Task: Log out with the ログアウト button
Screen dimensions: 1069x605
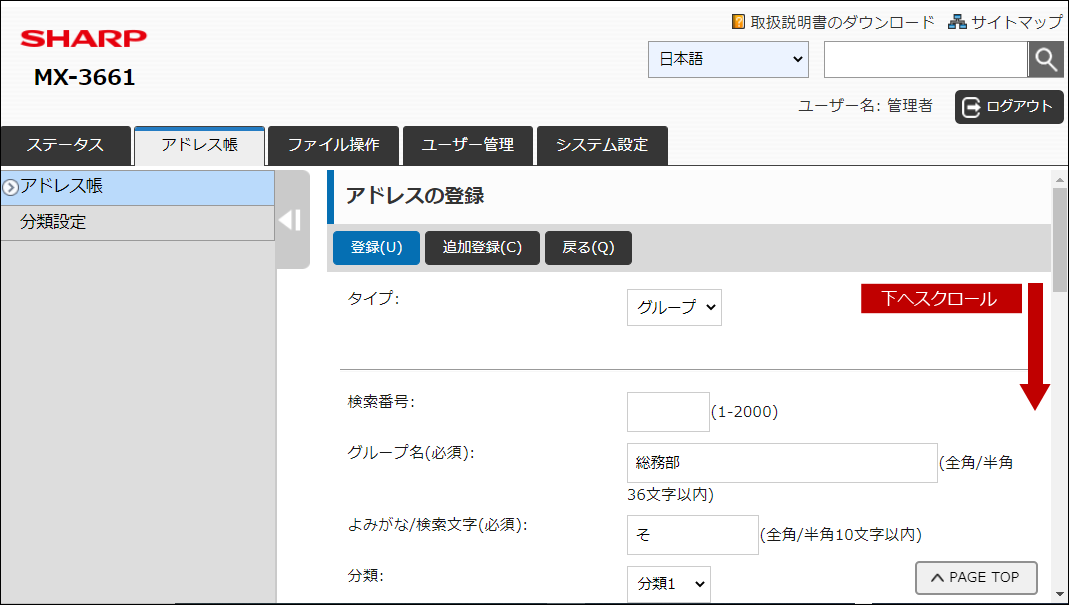Action: (x=1009, y=106)
